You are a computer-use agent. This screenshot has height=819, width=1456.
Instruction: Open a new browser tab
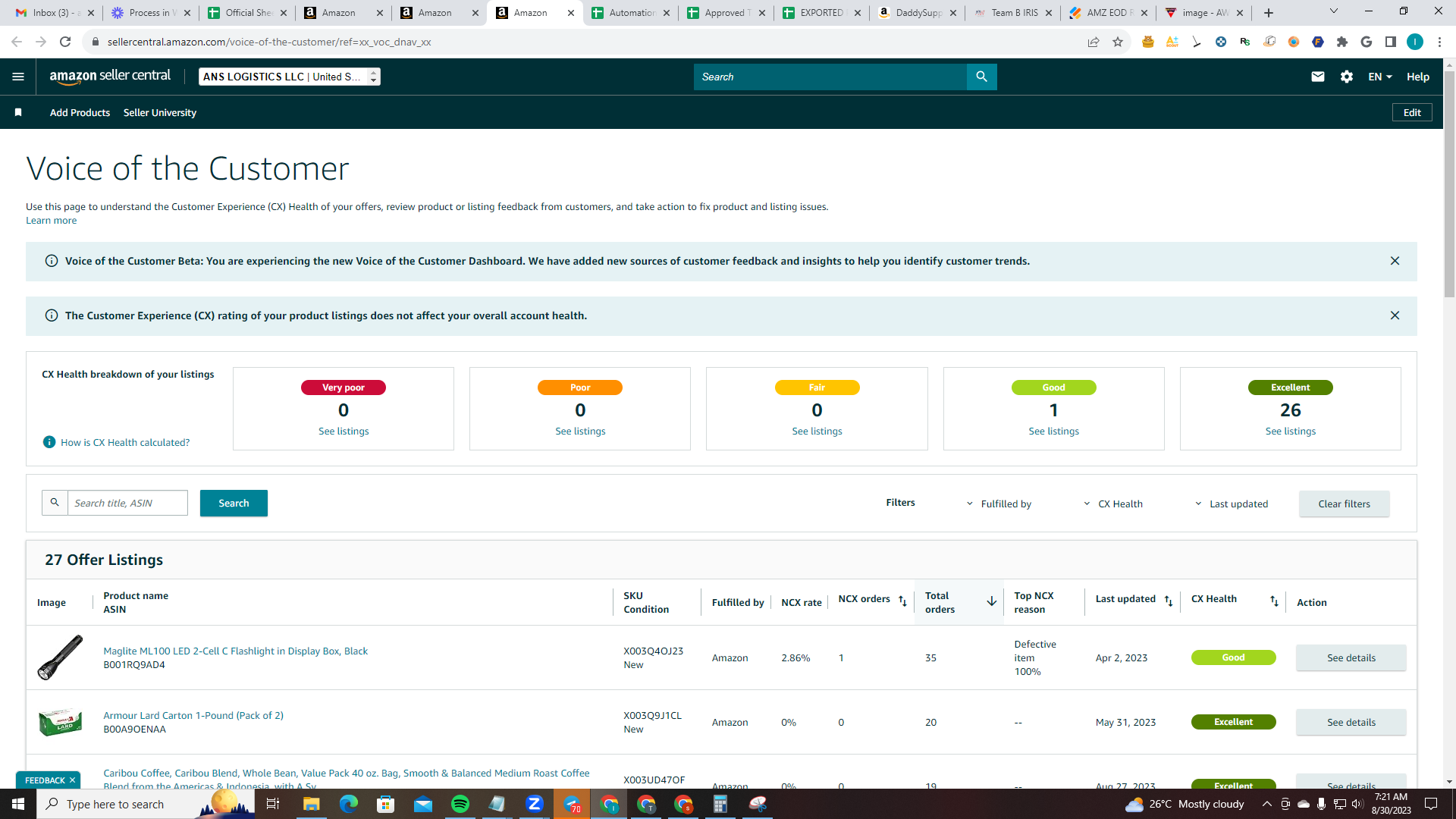[x=1269, y=13]
